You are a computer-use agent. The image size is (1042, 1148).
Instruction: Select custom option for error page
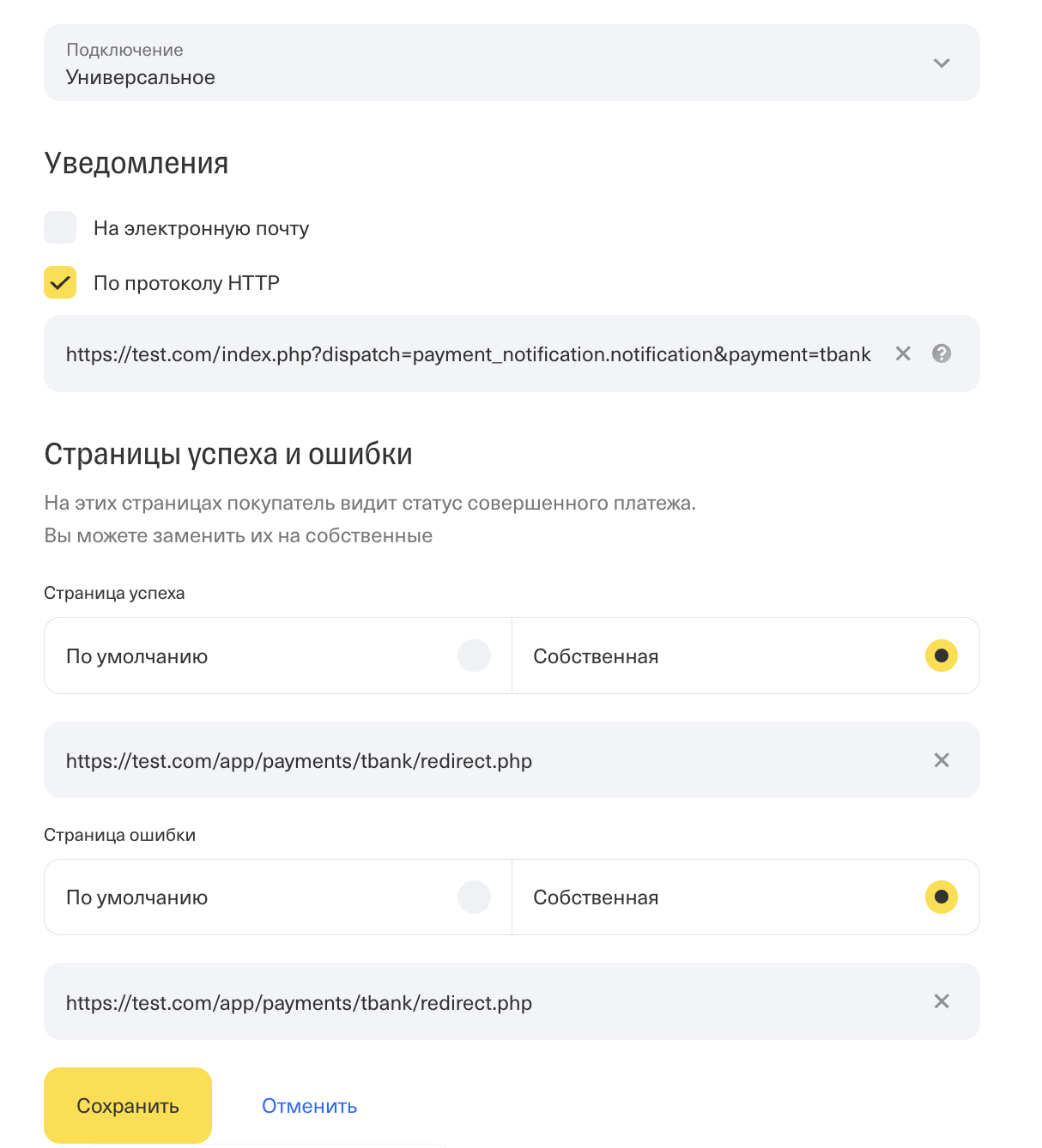[941, 897]
